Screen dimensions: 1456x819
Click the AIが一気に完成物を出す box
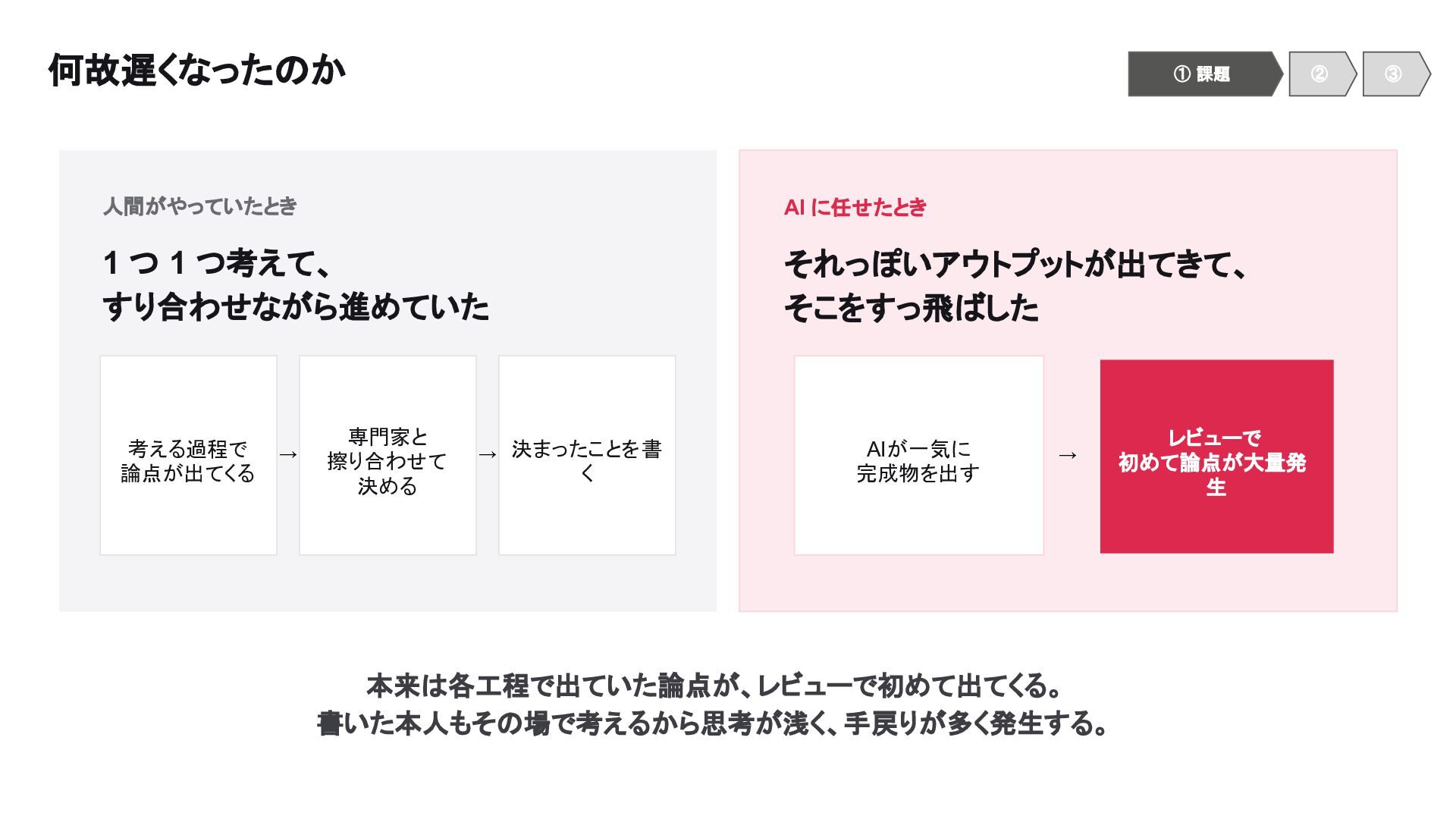pos(918,455)
